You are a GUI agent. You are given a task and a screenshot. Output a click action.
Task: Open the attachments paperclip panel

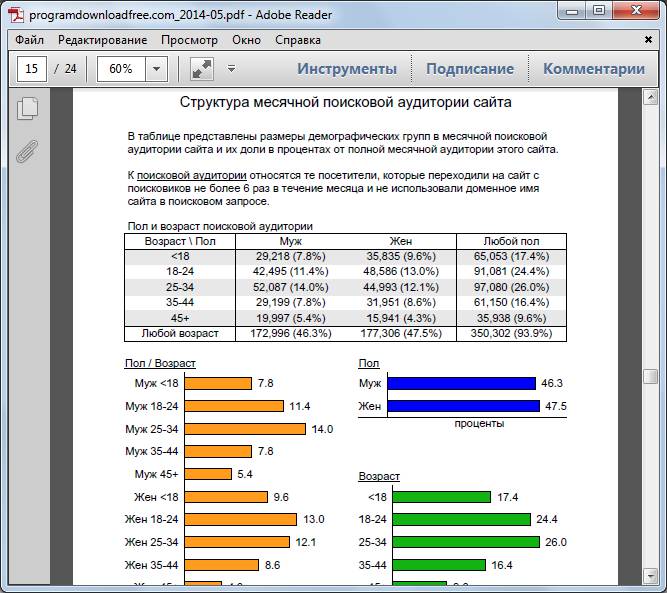(x=27, y=151)
